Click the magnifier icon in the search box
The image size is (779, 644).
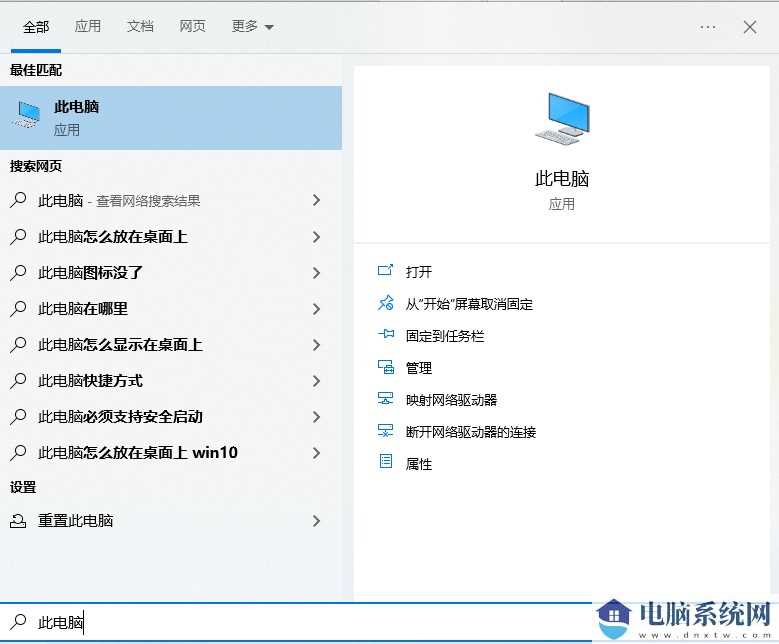tap(18, 622)
